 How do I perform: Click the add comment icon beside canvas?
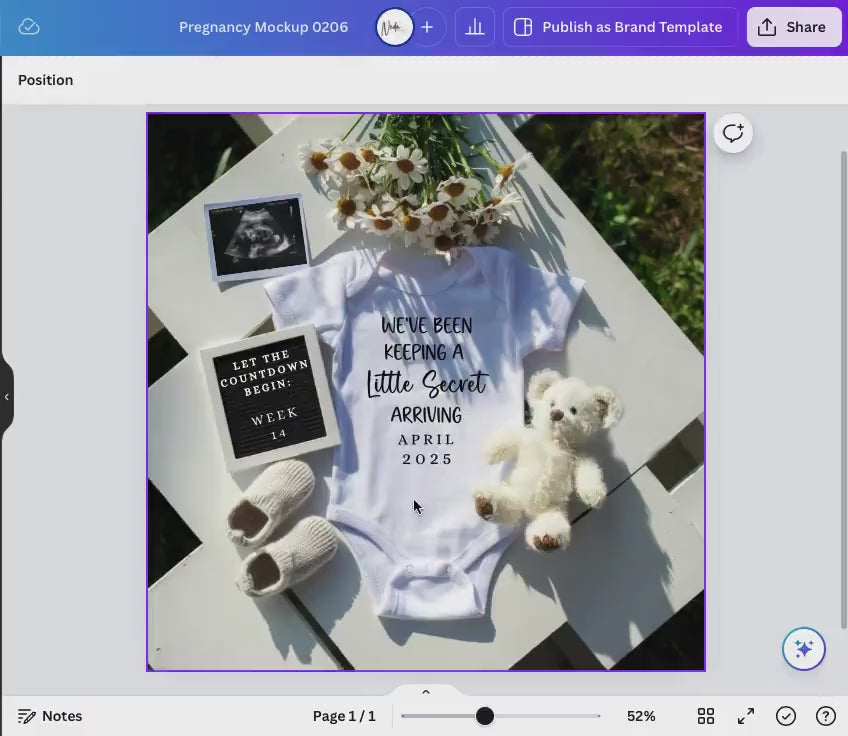click(x=733, y=133)
